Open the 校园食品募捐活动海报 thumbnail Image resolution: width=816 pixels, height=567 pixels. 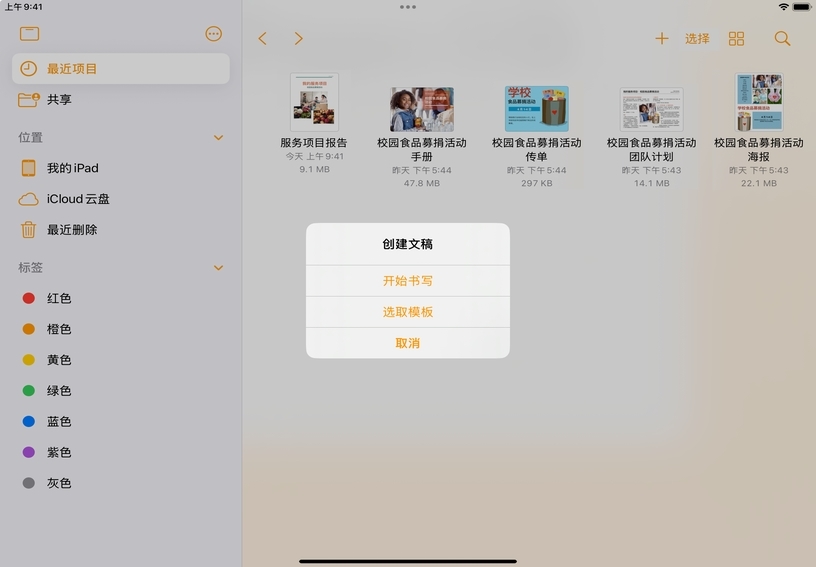click(758, 102)
